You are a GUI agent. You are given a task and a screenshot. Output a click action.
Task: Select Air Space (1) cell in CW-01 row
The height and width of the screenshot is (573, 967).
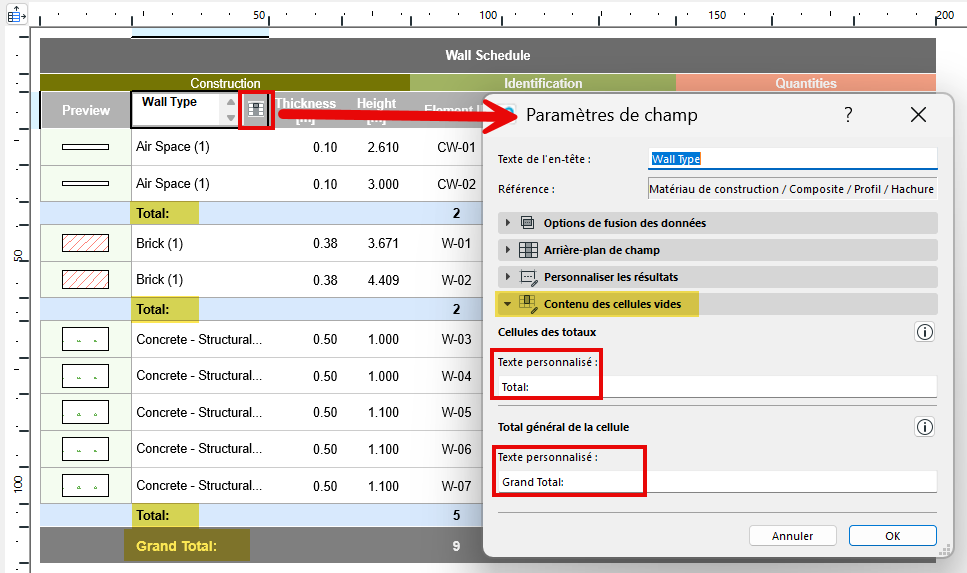coord(173,147)
